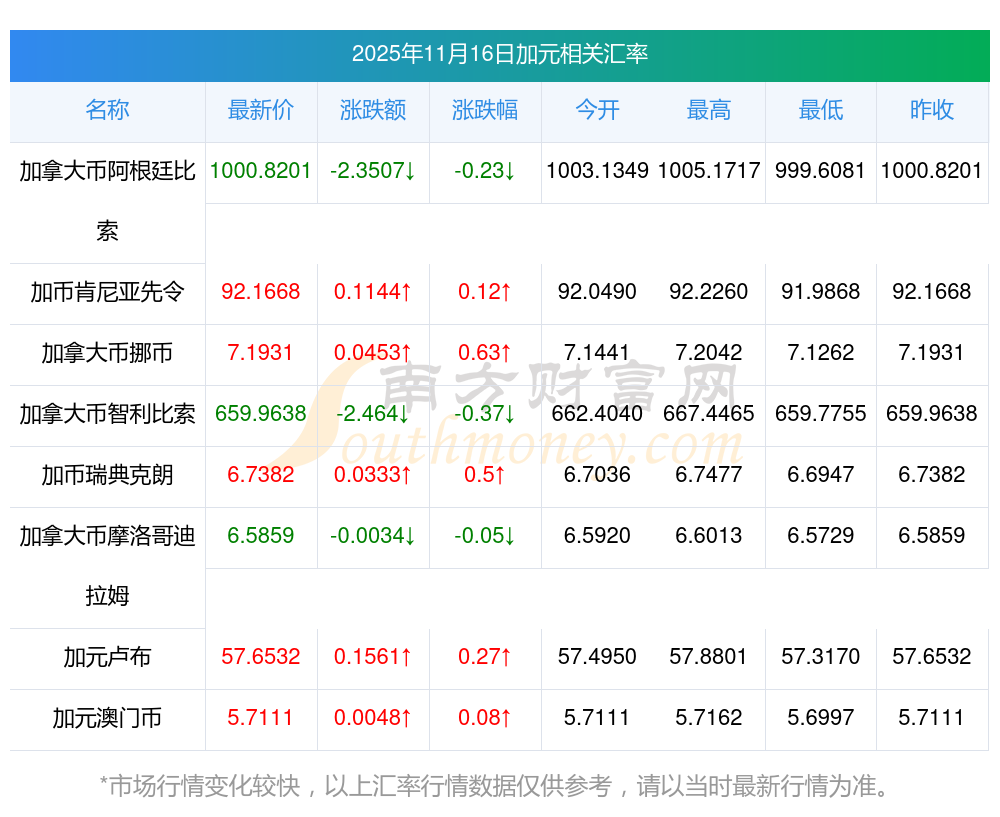Open the 加拿大币阿根廷比索 row name
Viewport: 1000px width, 817px height.
(x=107, y=171)
